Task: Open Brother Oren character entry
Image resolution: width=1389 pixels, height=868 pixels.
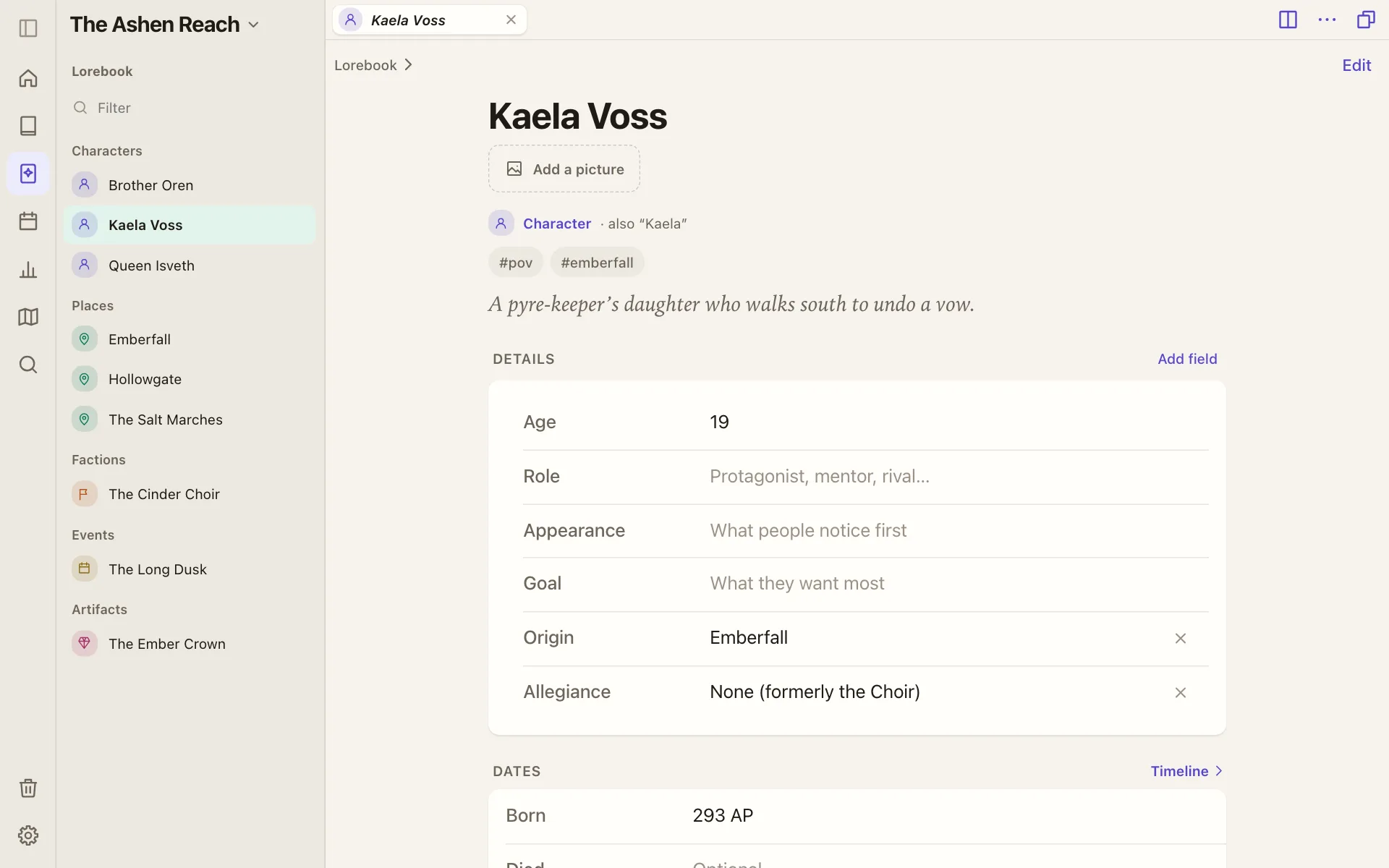Action: (190, 185)
